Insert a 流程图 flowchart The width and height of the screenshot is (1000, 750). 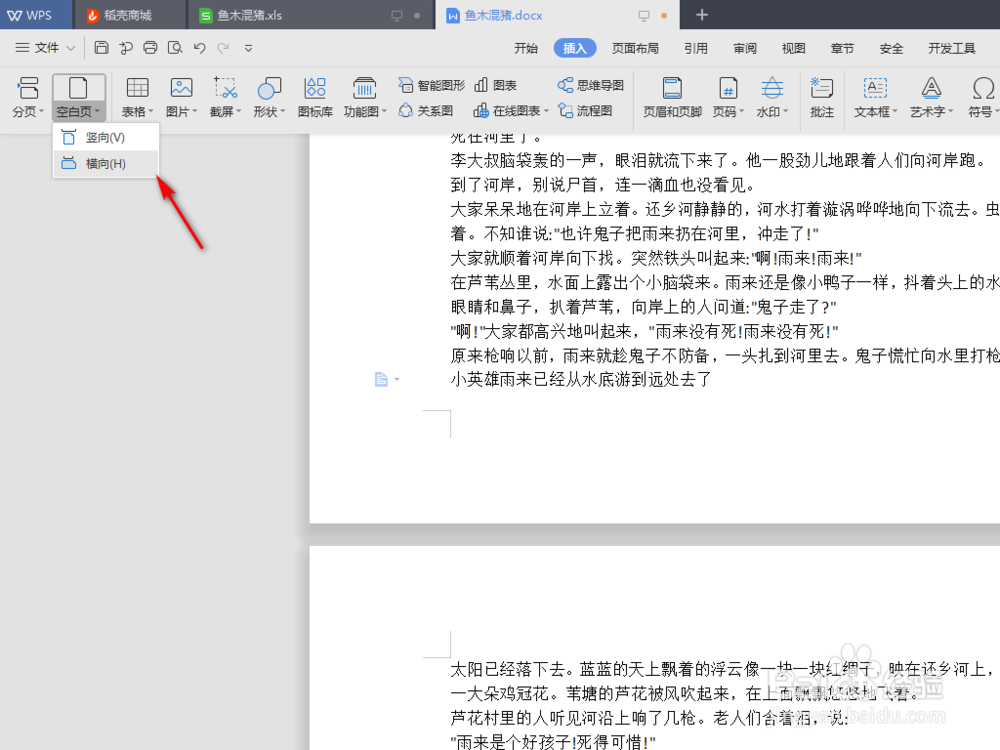[x=585, y=111]
